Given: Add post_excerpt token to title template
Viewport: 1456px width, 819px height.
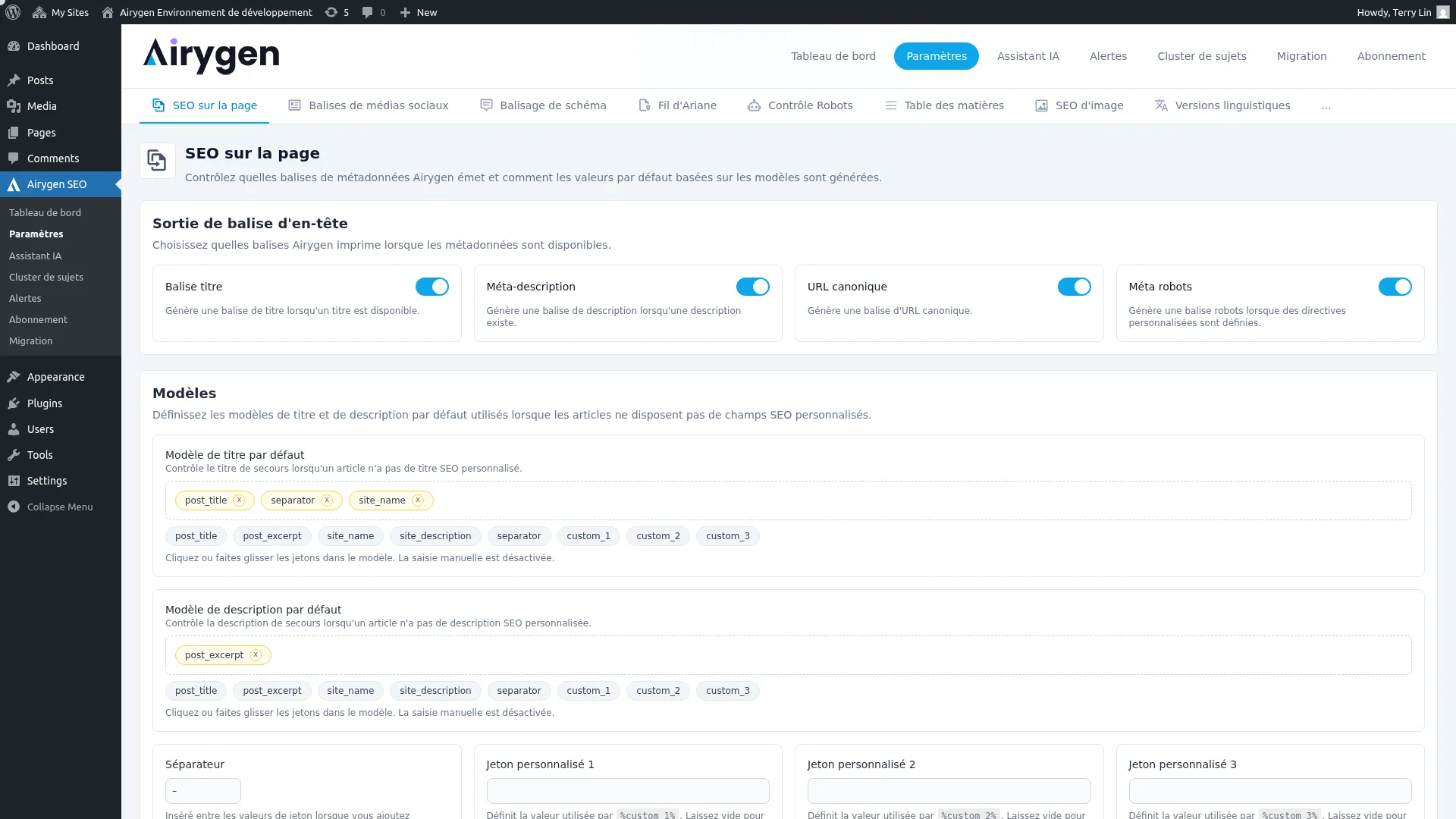Looking at the screenshot, I should pyautogui.click(x=272, y=536).
